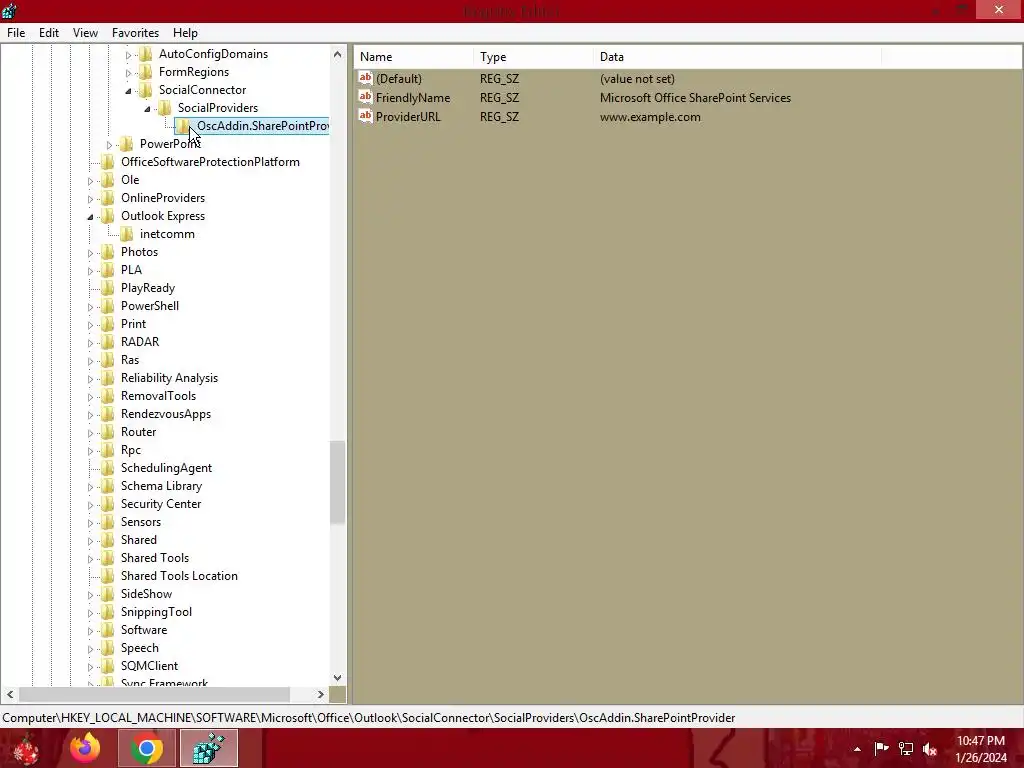Click the registry path in status bar
The height and width of the screenshot is (768, 1024).
(368, 718)
